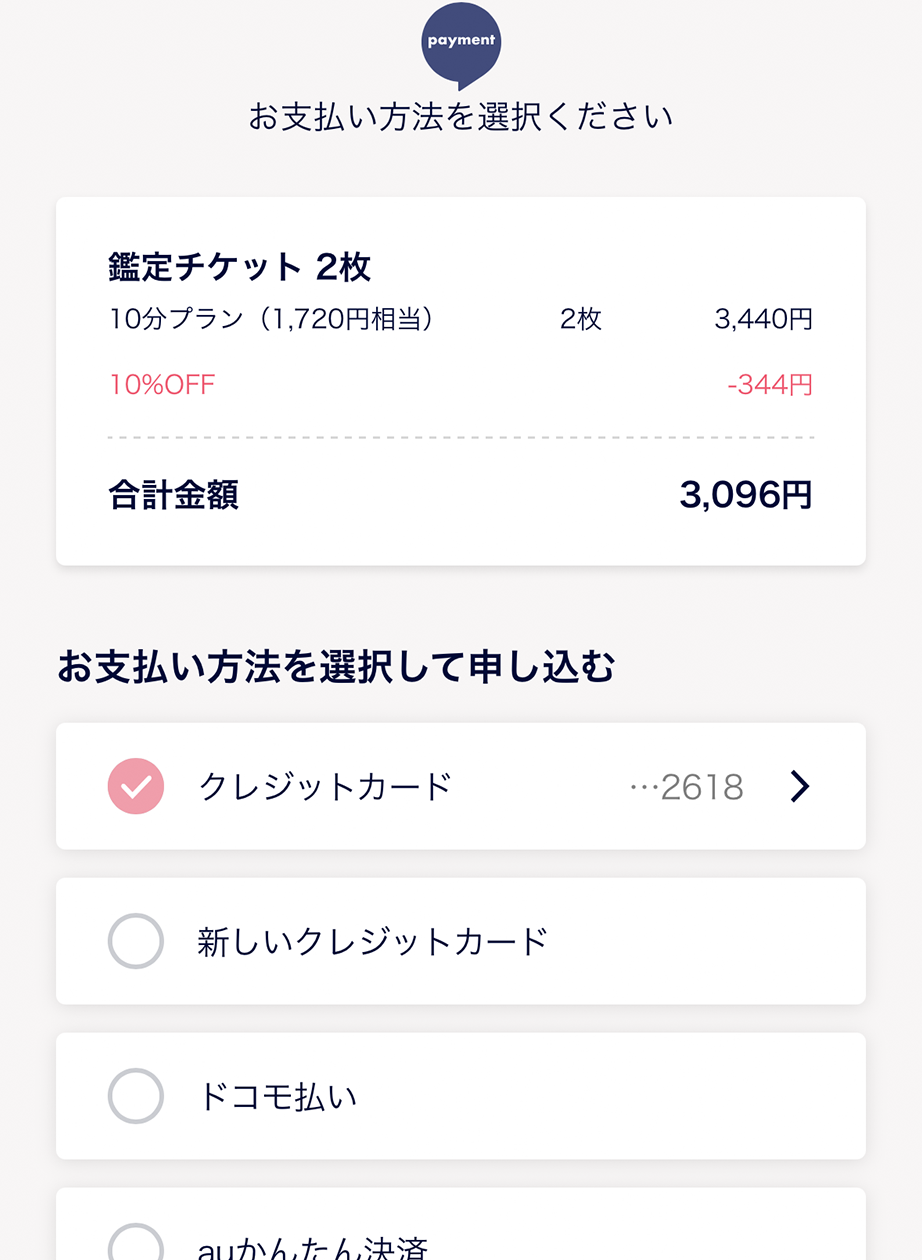This screenshot has width=922, height=1260.
Task: Click the 10%OFF discount label
Action: [x=162, y=385]
